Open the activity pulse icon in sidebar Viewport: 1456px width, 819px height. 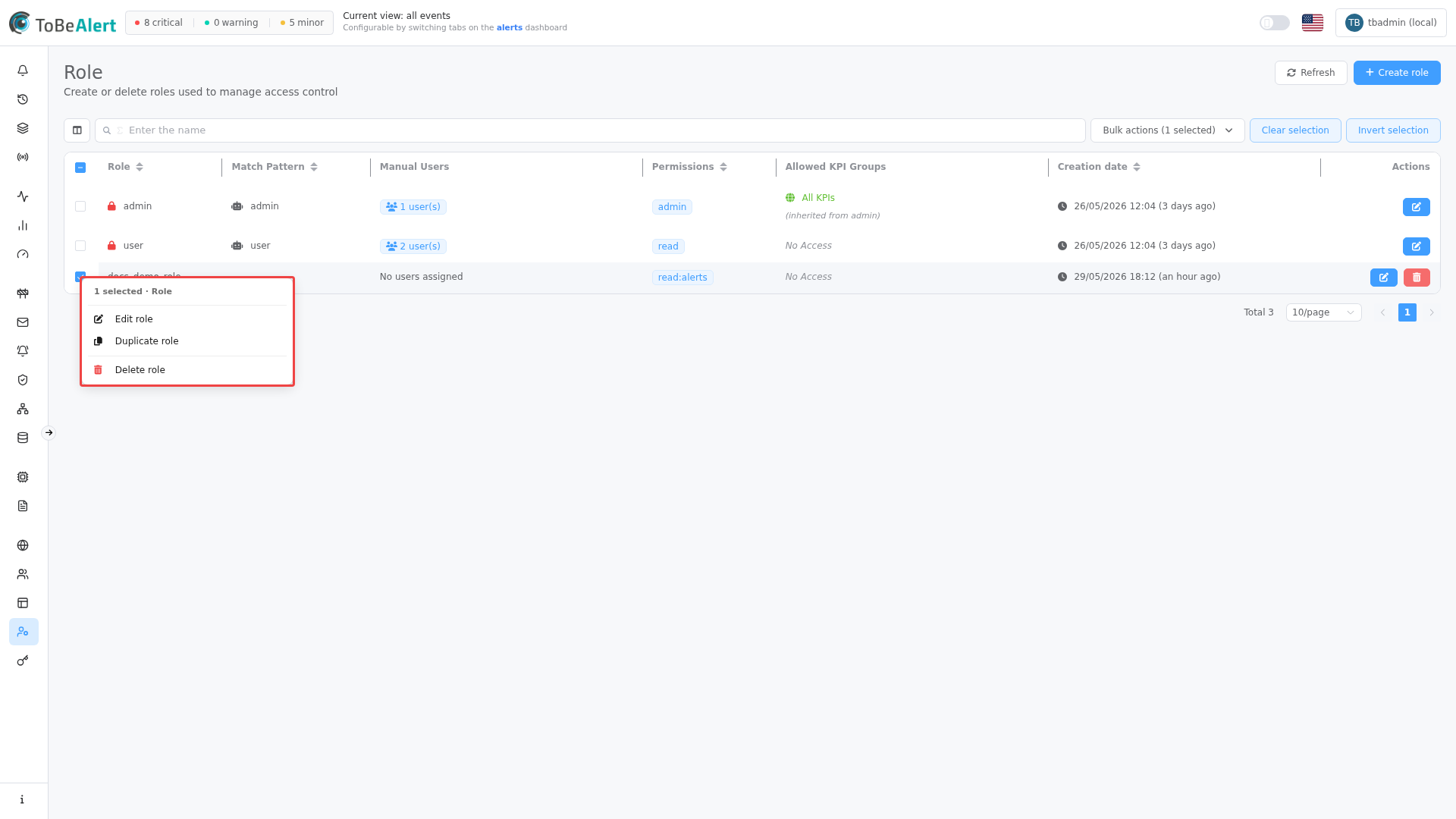click(x=23, y=196)
